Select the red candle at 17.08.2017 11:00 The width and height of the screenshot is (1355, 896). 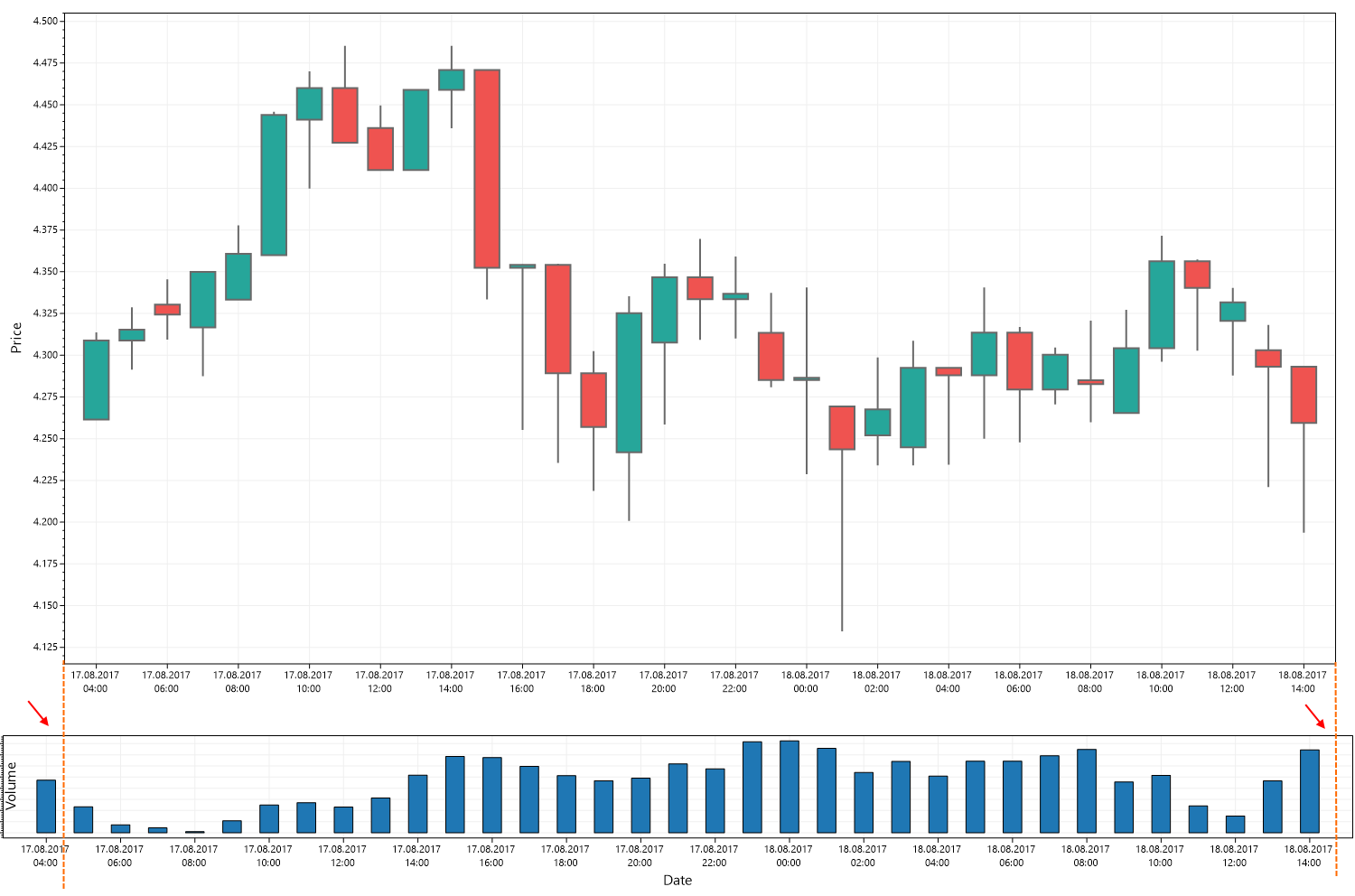(x=345, y=116)
